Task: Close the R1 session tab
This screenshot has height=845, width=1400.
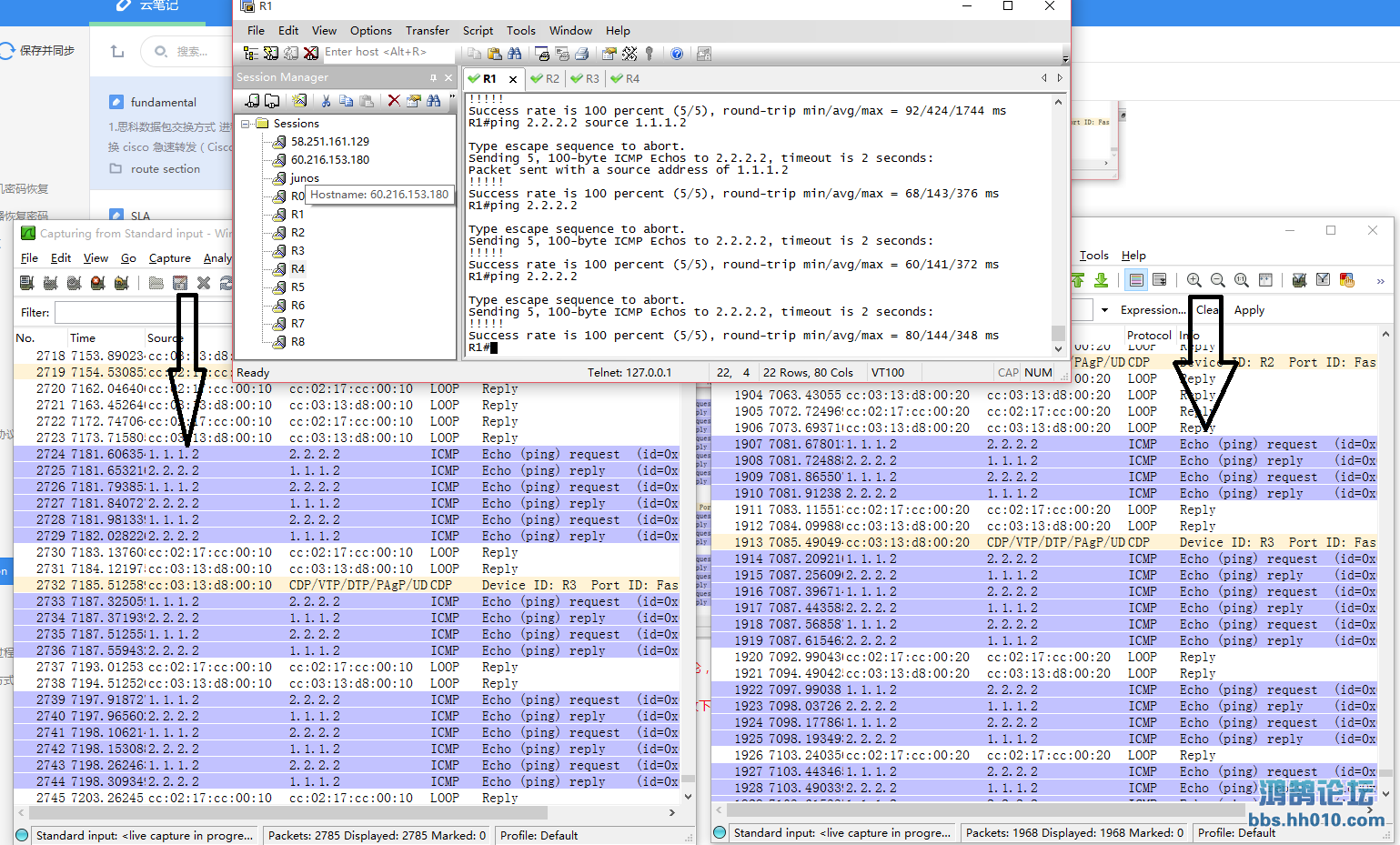Action: (513, 79)
